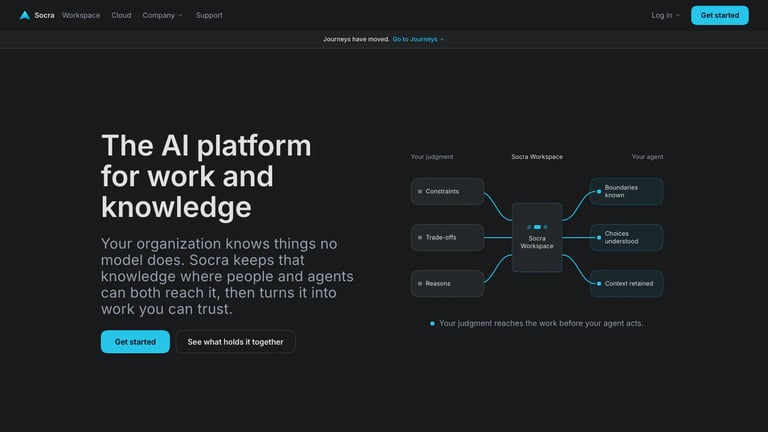This screenshot has width=768, height=432.
Task: Open the Workspace nav item
Action: [81, 15]
